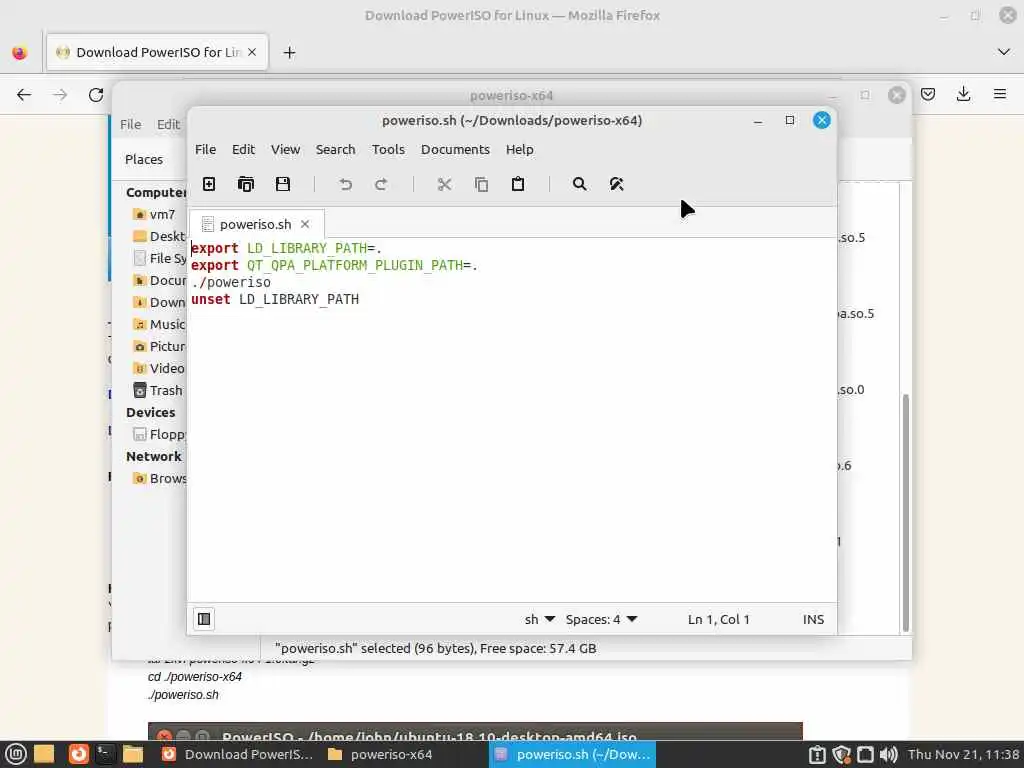Viewport: 1024px width, 768px height.
Task: Open the File menu in text editor
Action: [x=205, y=150]
